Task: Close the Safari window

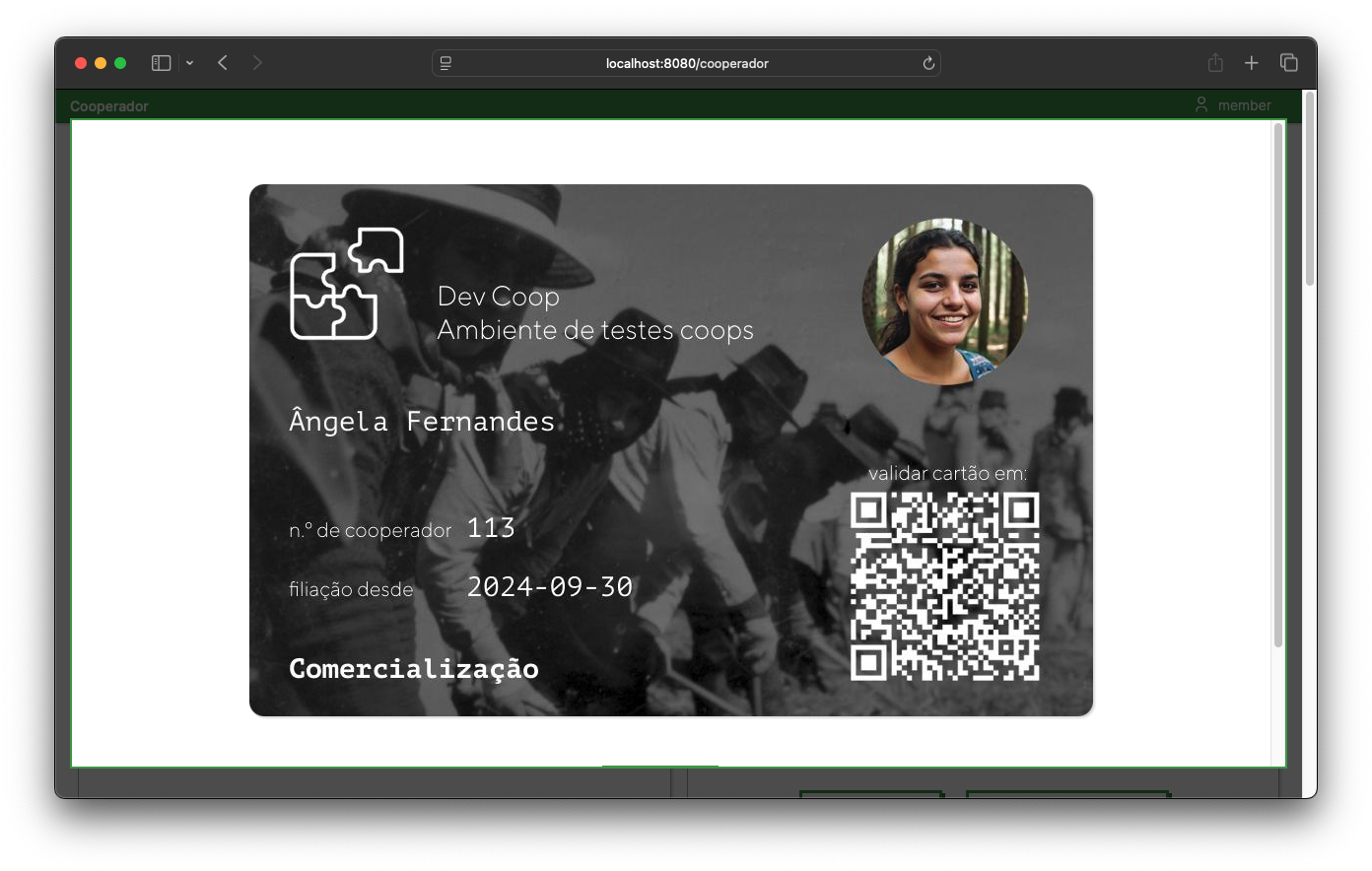Action: click(81, 63)
